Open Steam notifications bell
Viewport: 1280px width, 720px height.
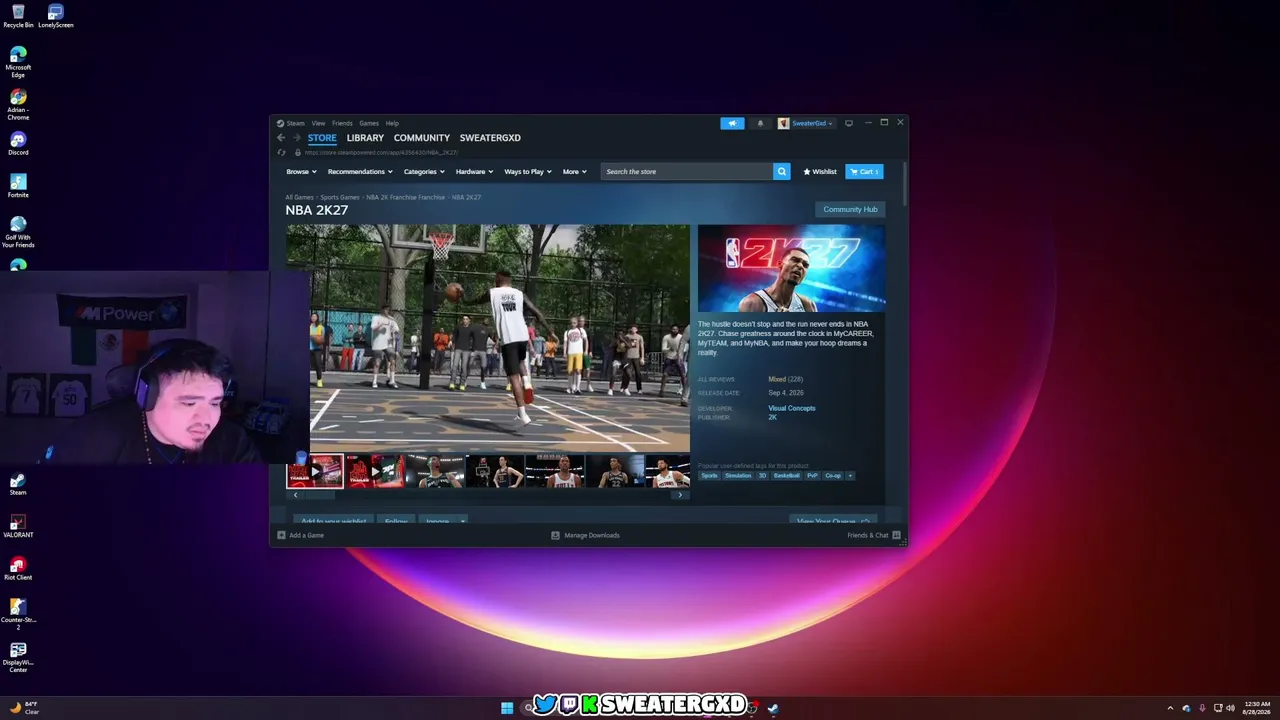(760, 123)
